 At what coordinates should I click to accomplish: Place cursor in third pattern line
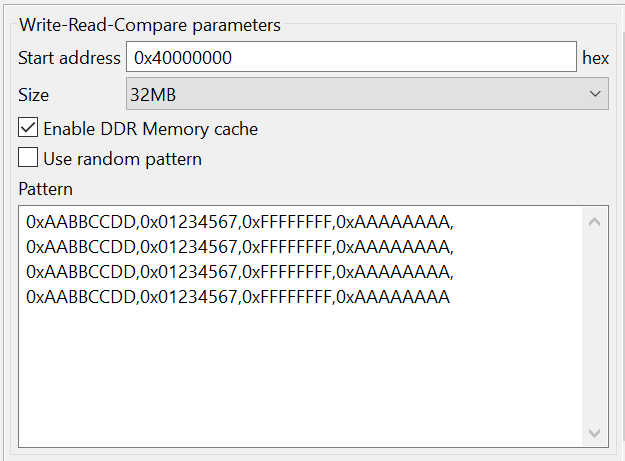(x=240, y=272)
